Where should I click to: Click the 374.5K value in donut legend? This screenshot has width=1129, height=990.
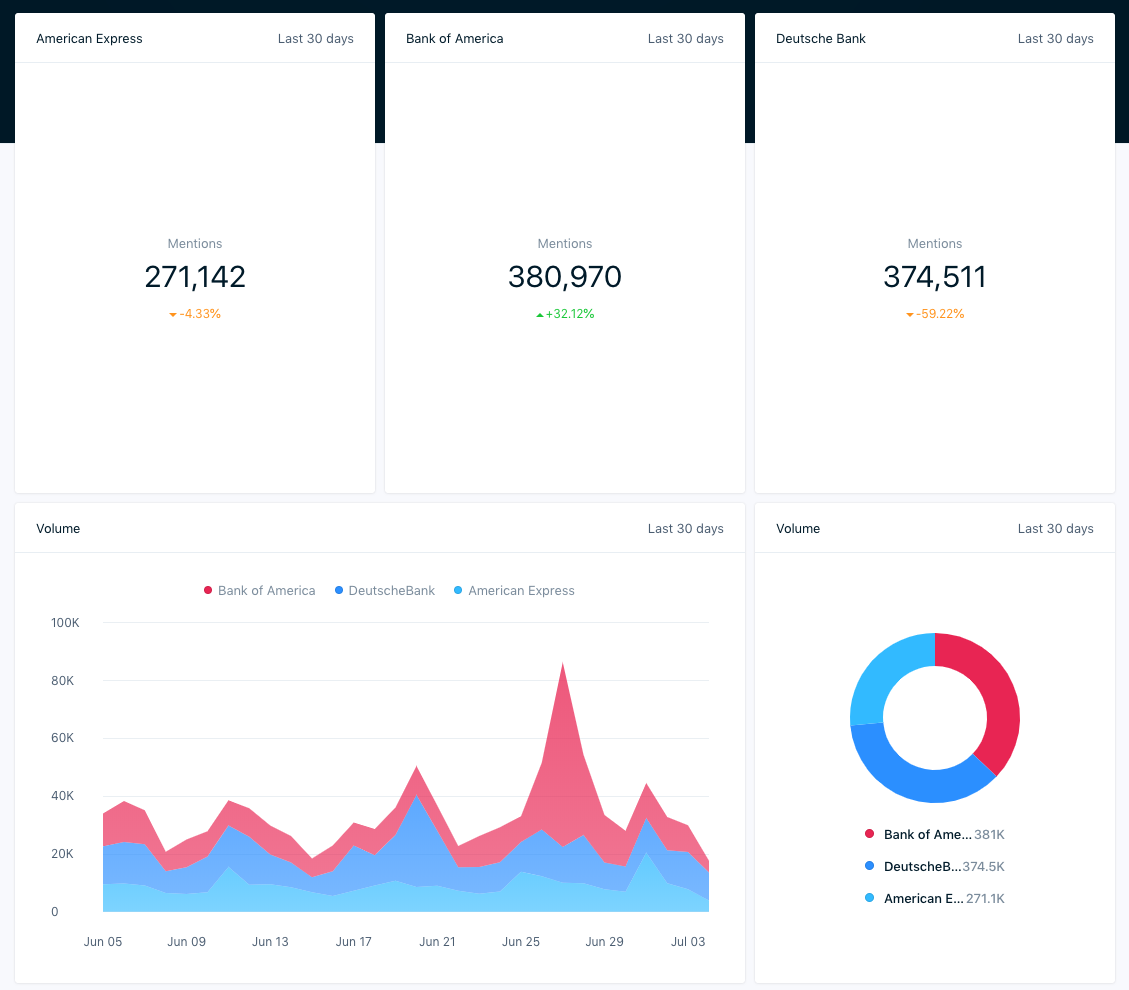[984, 866]
